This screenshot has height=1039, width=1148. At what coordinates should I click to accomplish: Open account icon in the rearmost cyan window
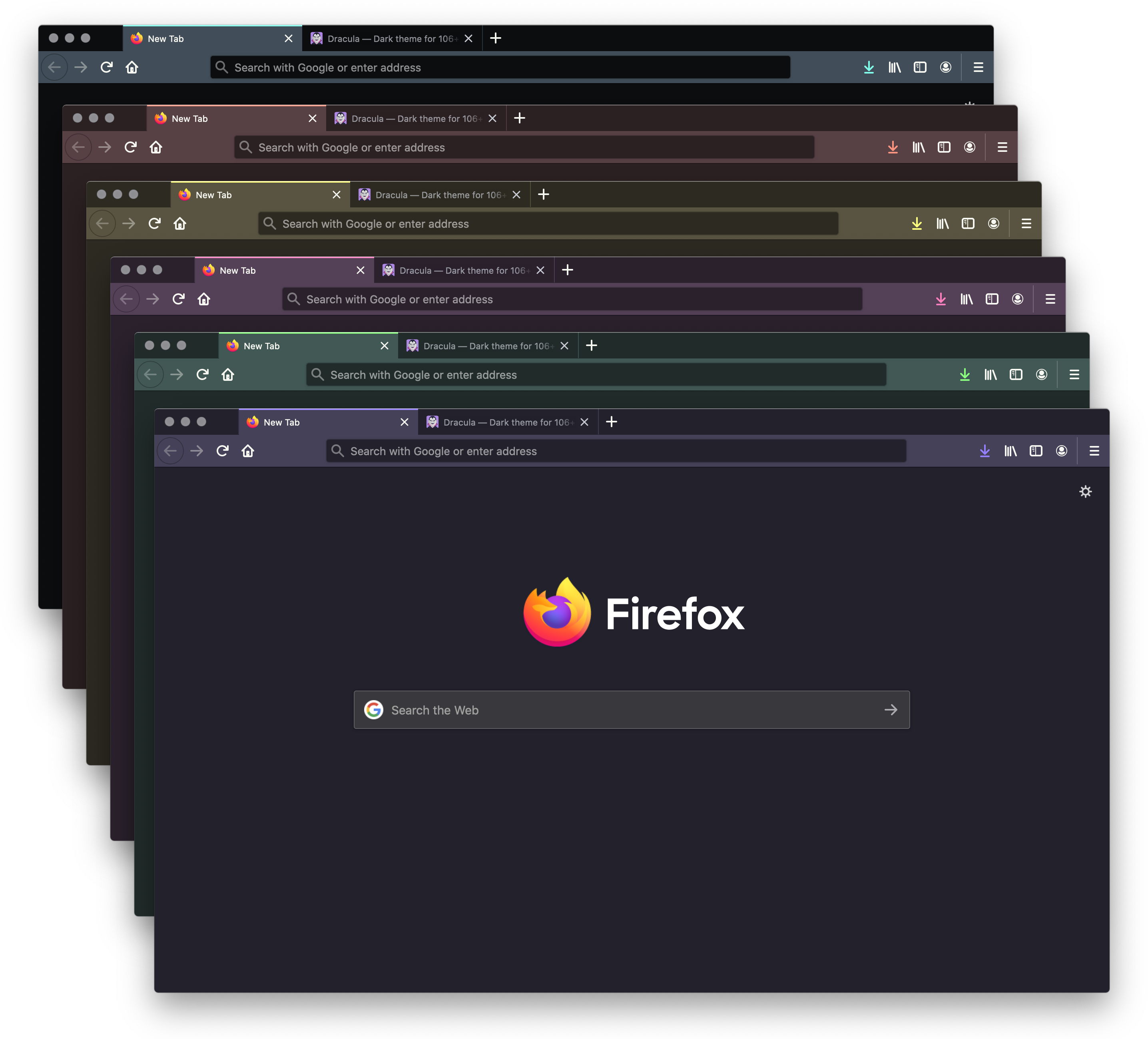point(946,67)
